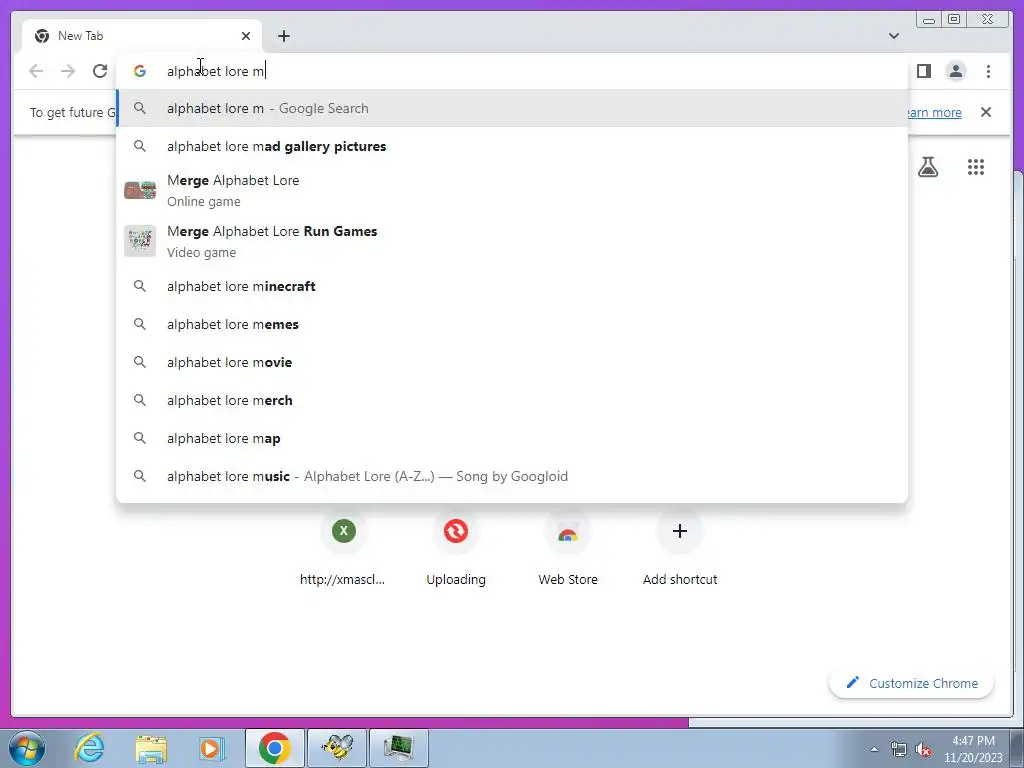Click the browser back arrow
This screenshot has height=768, width=1024.
36,71
